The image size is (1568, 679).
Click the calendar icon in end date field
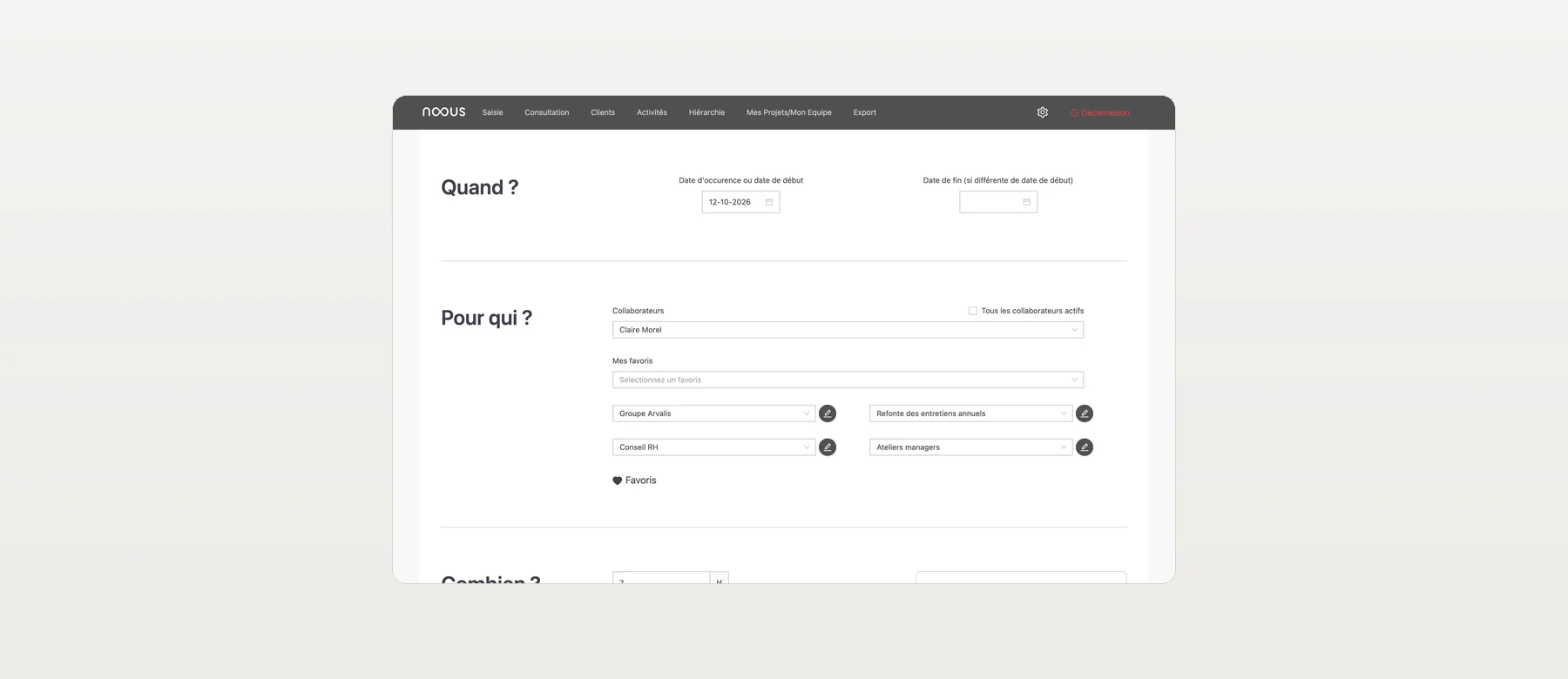(x=1027, y=202)
